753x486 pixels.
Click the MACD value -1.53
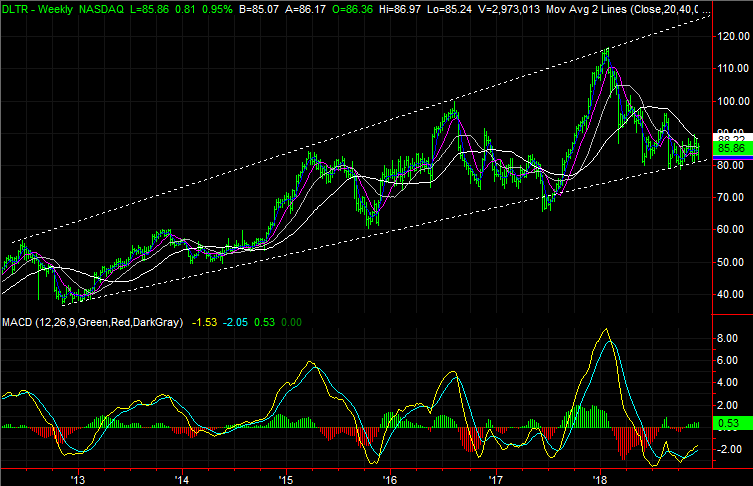[x=205, y=322]
